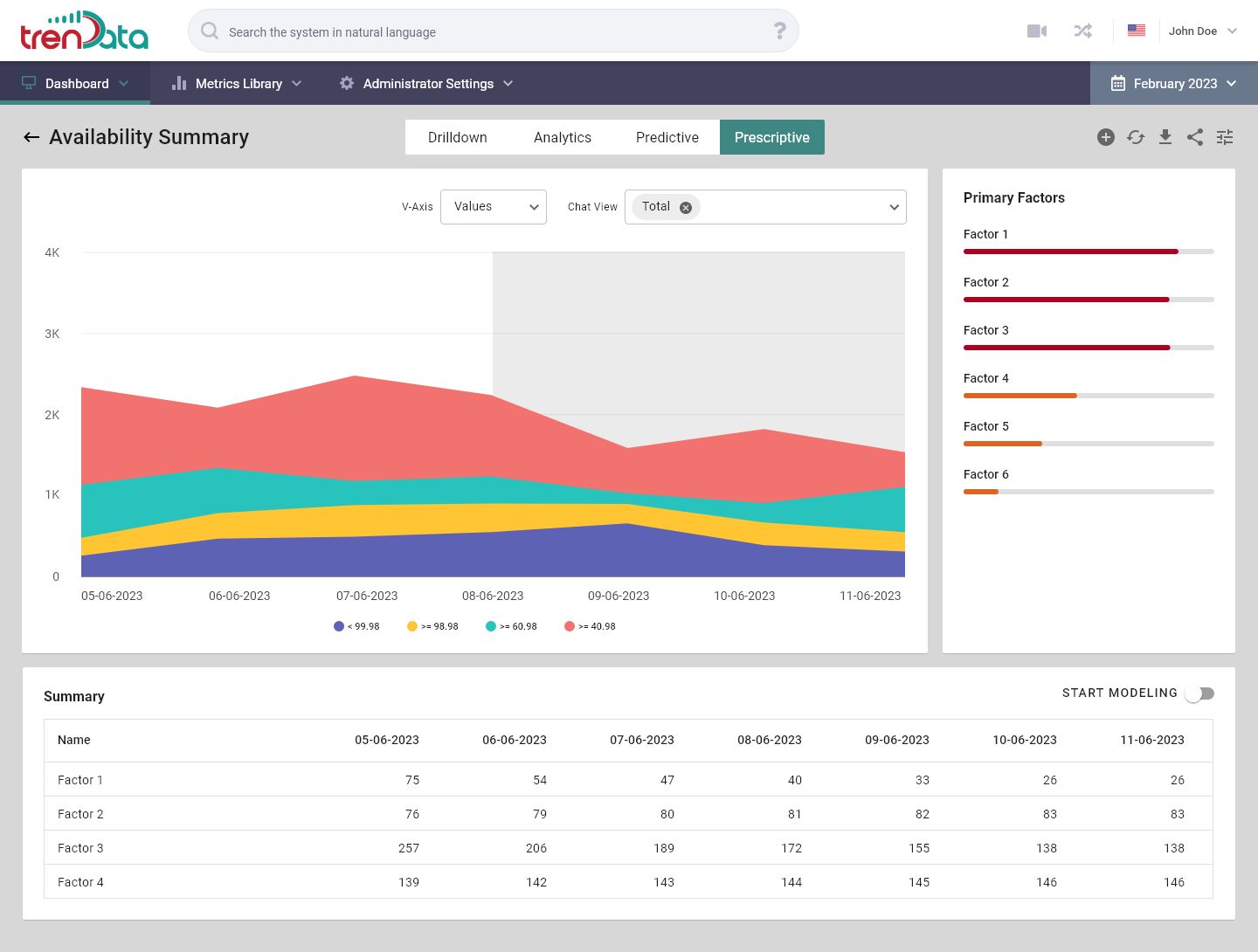Open the V-Axis Values dropdown

coord(494,207)
